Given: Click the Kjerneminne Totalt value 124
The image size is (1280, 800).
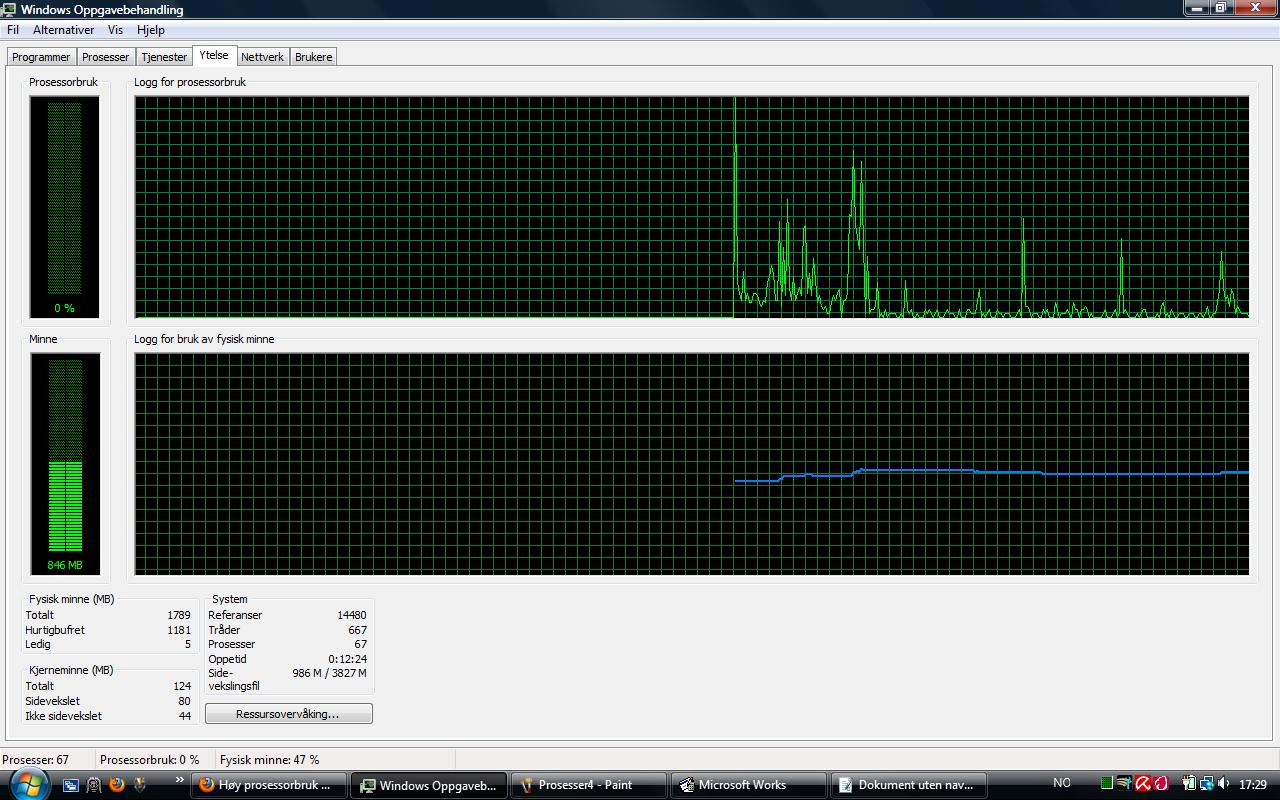Looking at the screenshot, I should coord(182,686).
